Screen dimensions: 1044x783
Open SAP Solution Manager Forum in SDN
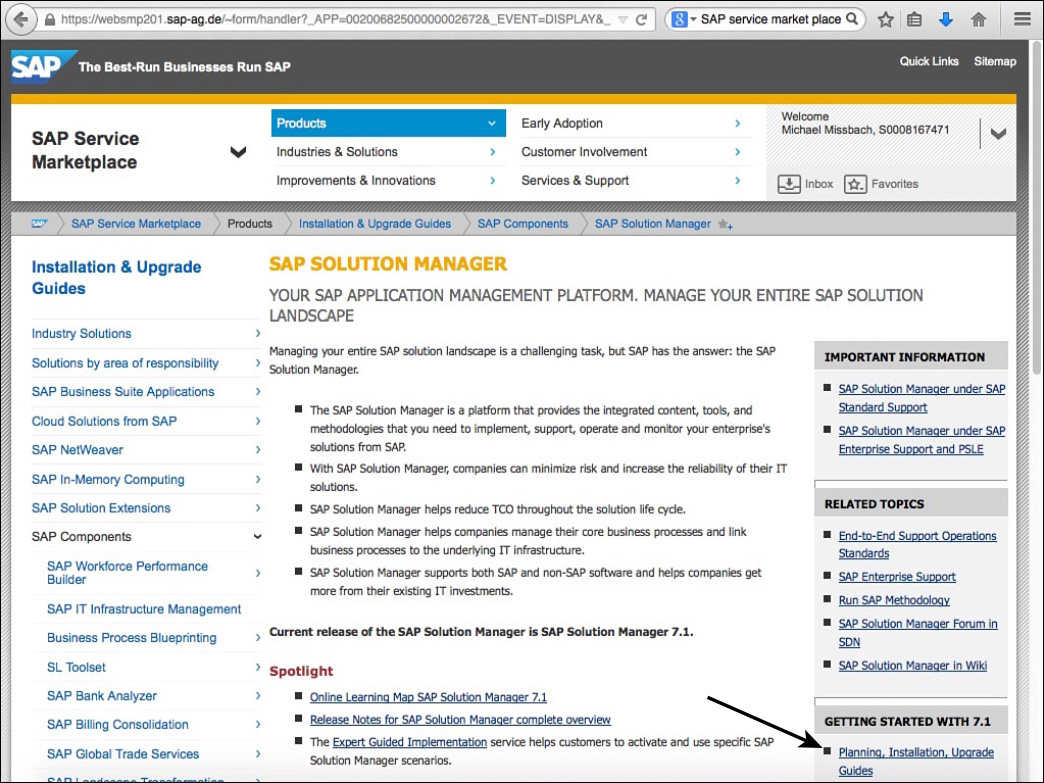click(x=917, y=633)
